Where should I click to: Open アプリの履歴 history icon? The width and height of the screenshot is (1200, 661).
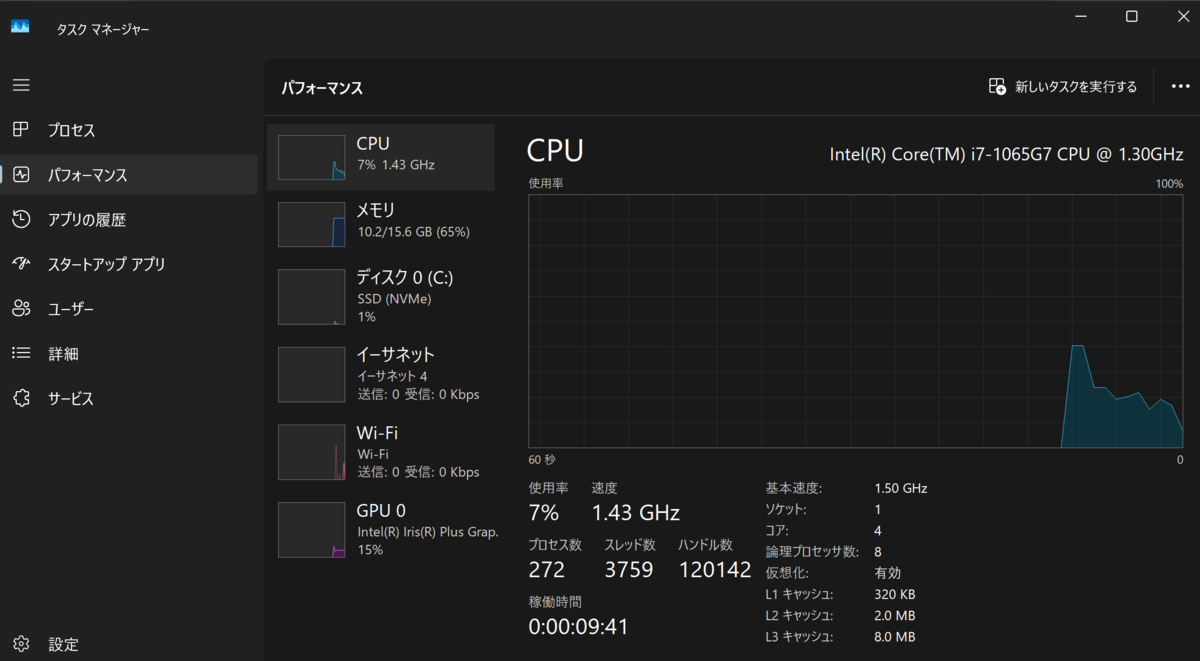[x=21, y=219]
